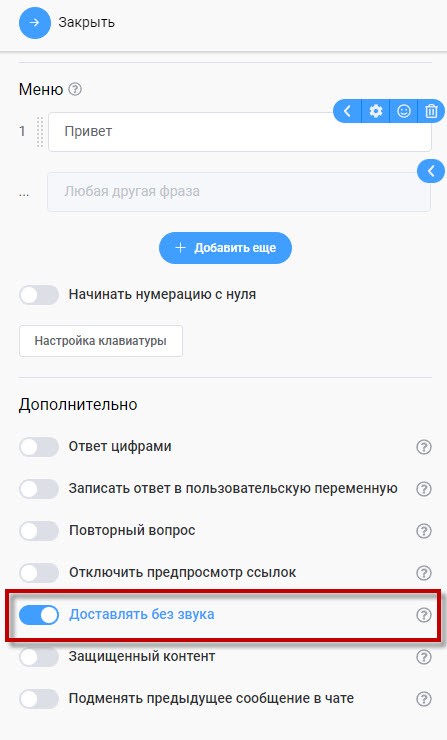Turn off Доставлять без звука switch
Screen dimensions: 447x740
coord(39,614)
